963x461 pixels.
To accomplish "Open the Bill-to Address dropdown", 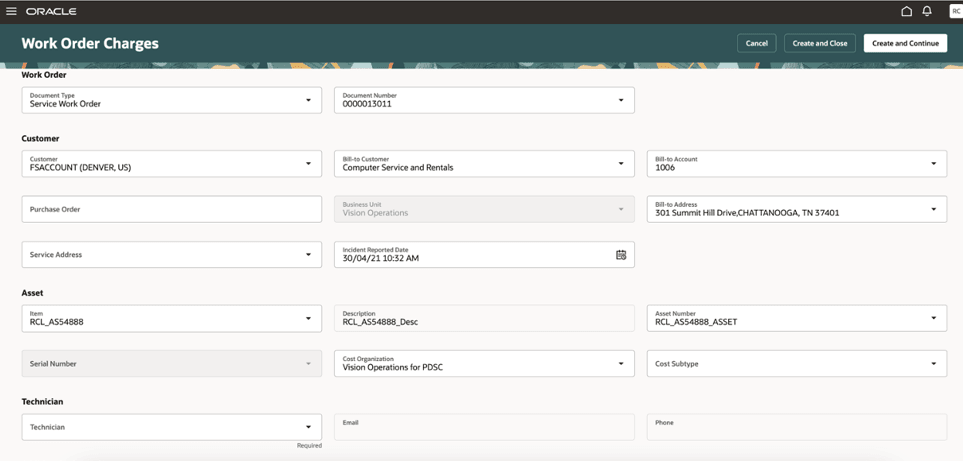I will [934, 209].
